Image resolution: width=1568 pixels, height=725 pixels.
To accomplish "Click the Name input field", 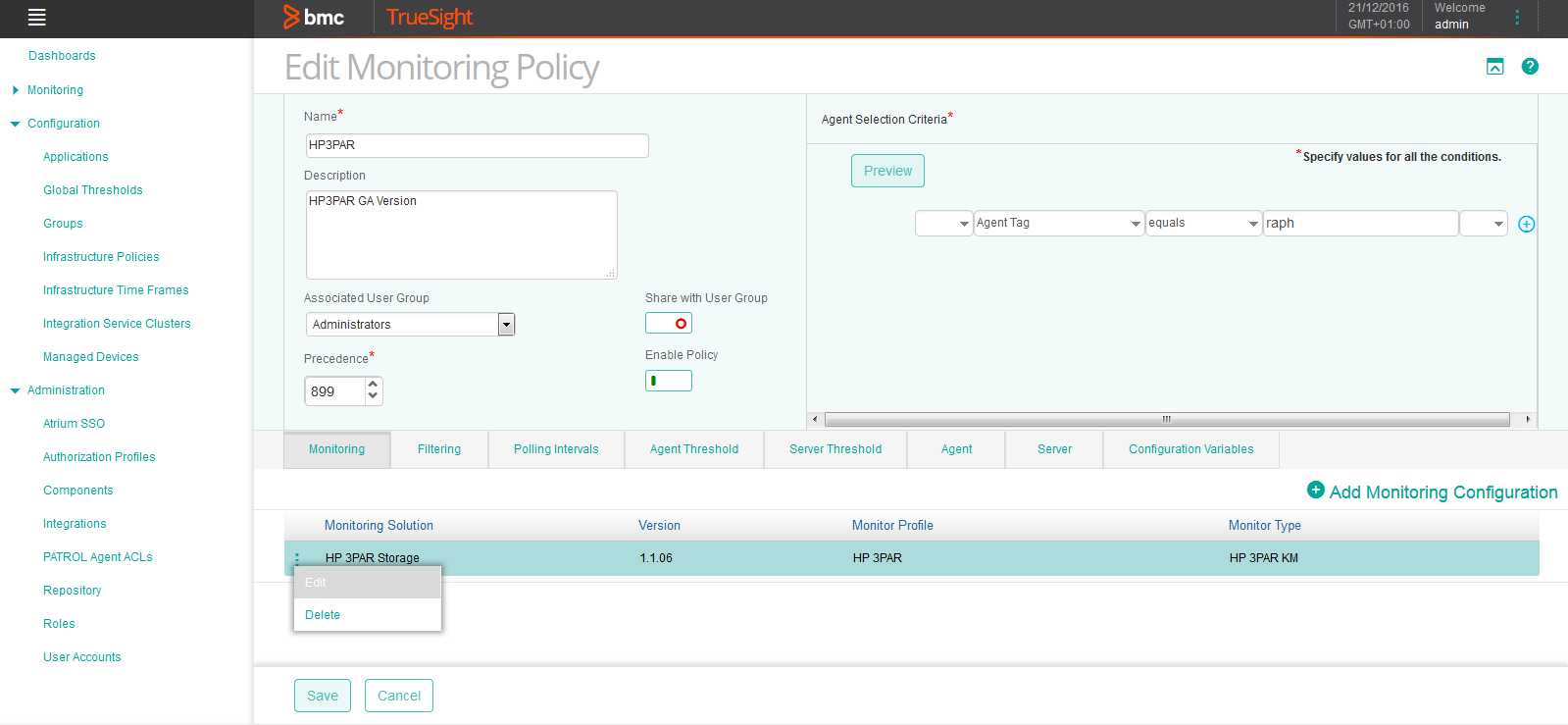I will pos(477,145).
